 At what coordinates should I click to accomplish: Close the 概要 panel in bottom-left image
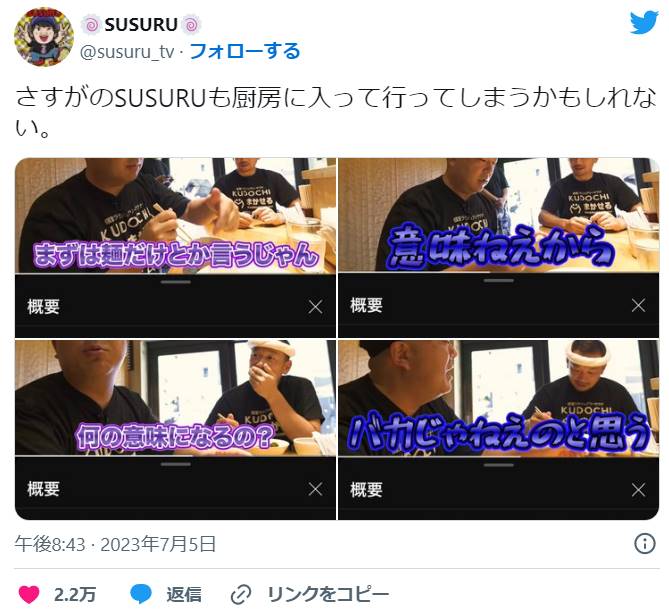pyautogui.click(x=315, y=489)
